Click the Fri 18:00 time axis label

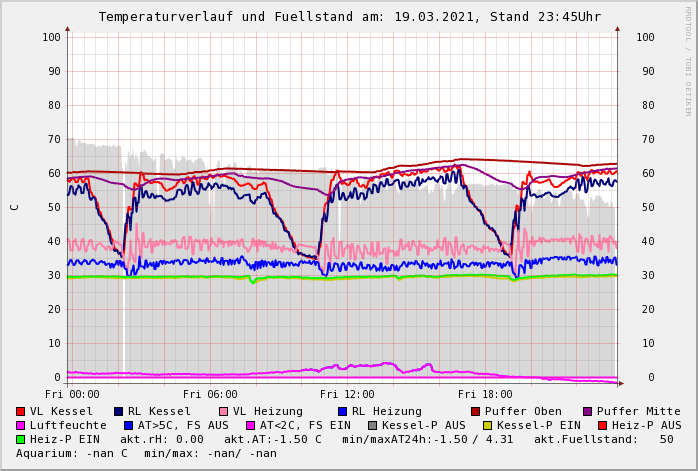[x=485, y=394]
